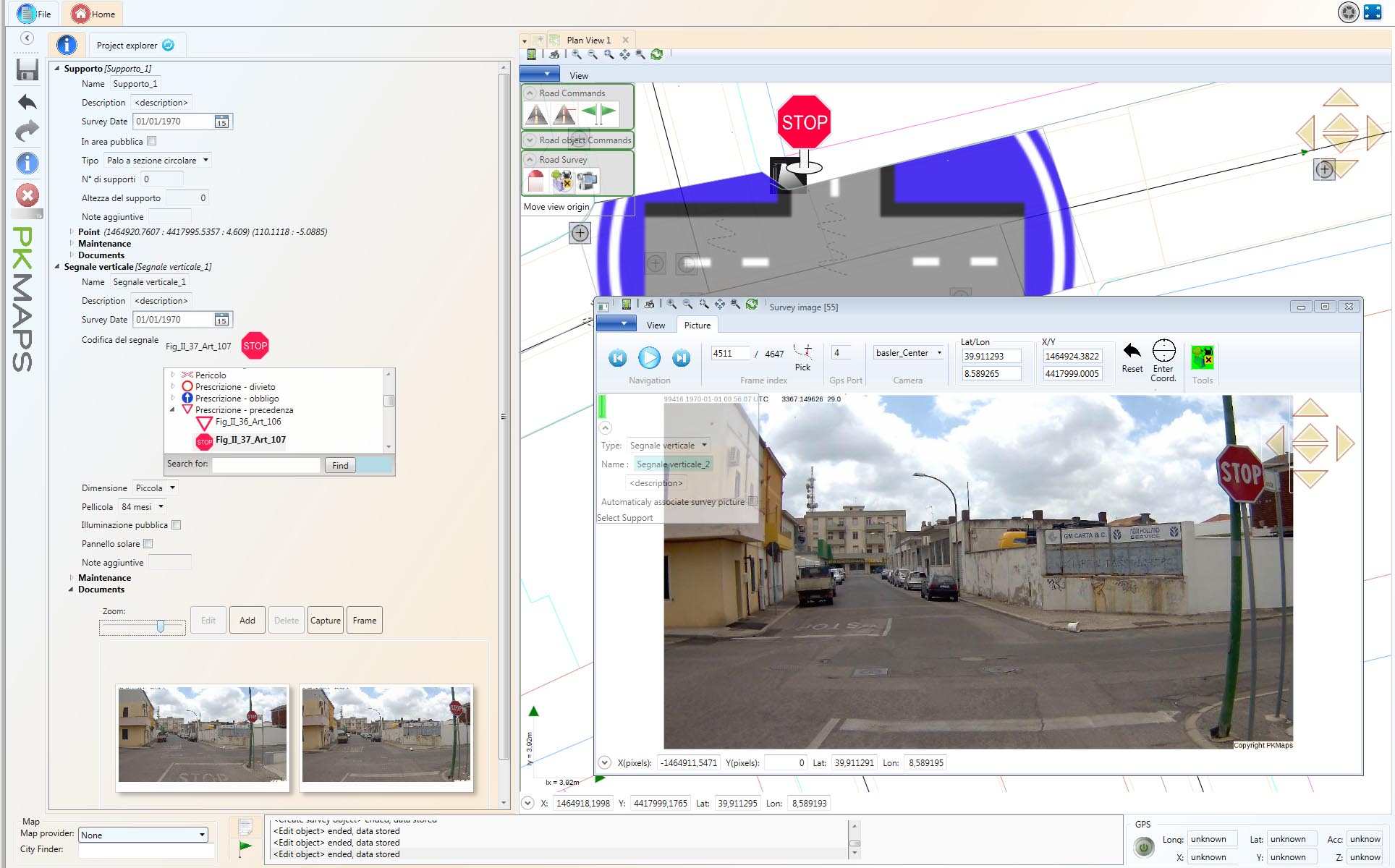Open the camera survey tool in Road Survey

click(588, 181)
